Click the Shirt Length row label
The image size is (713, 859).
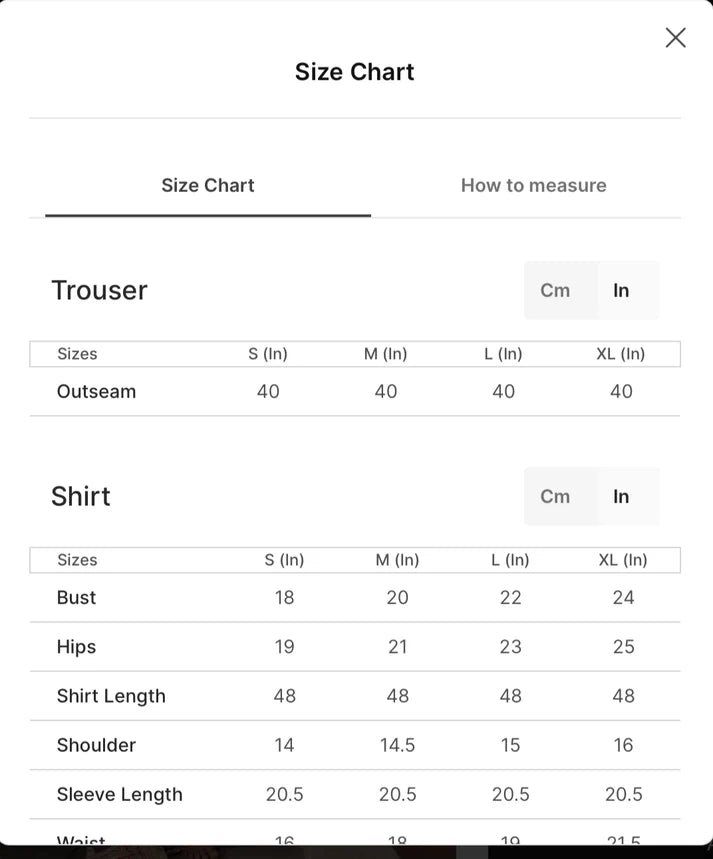tap(111, 696)
